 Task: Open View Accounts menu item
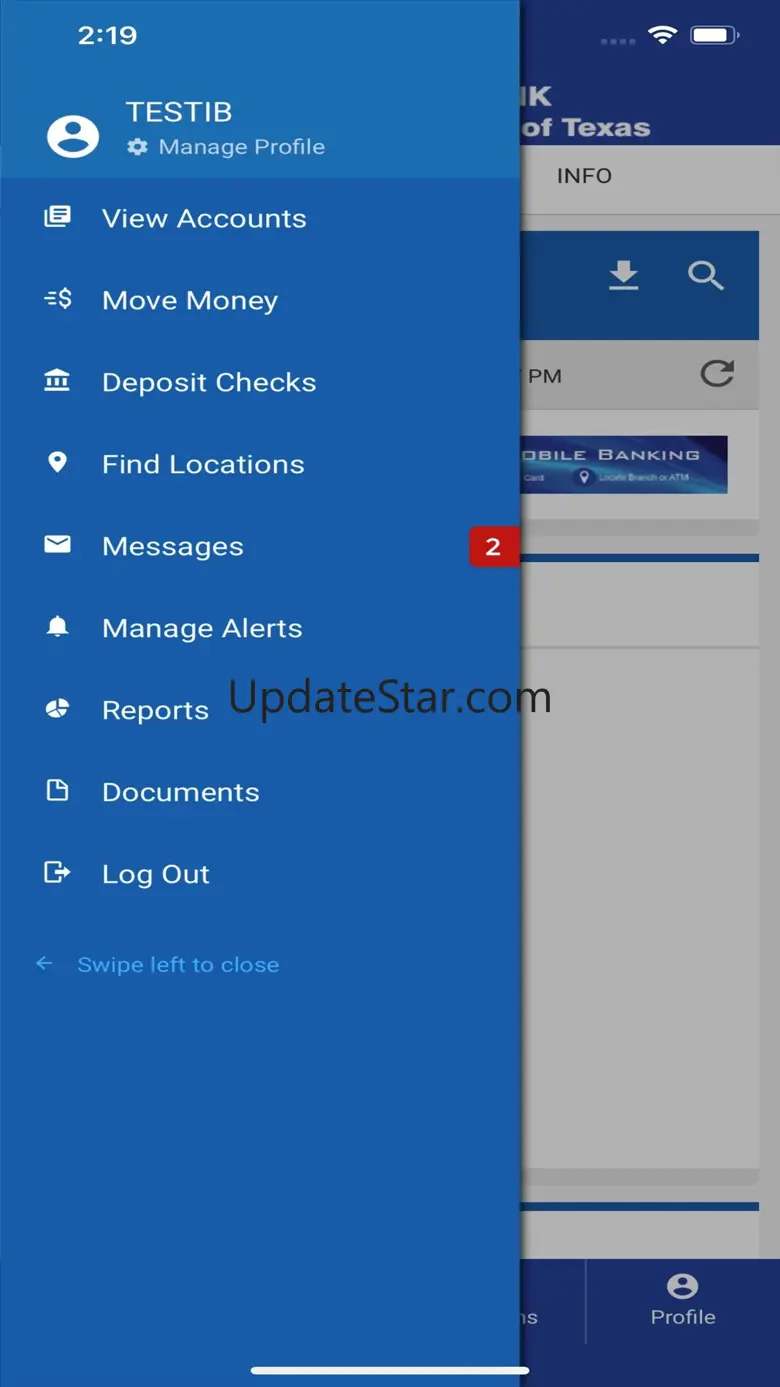point(204,218)
